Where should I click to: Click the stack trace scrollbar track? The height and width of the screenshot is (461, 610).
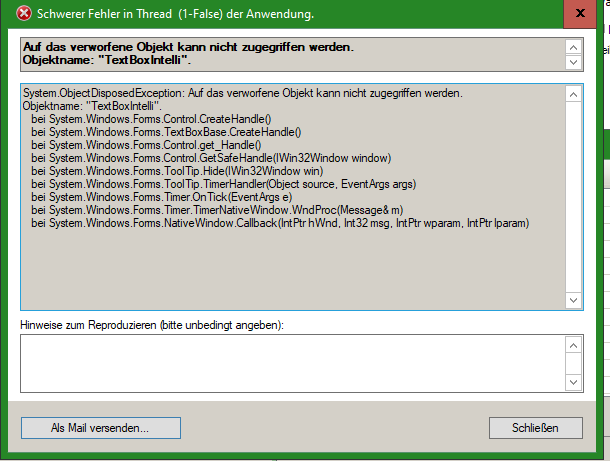573,197
